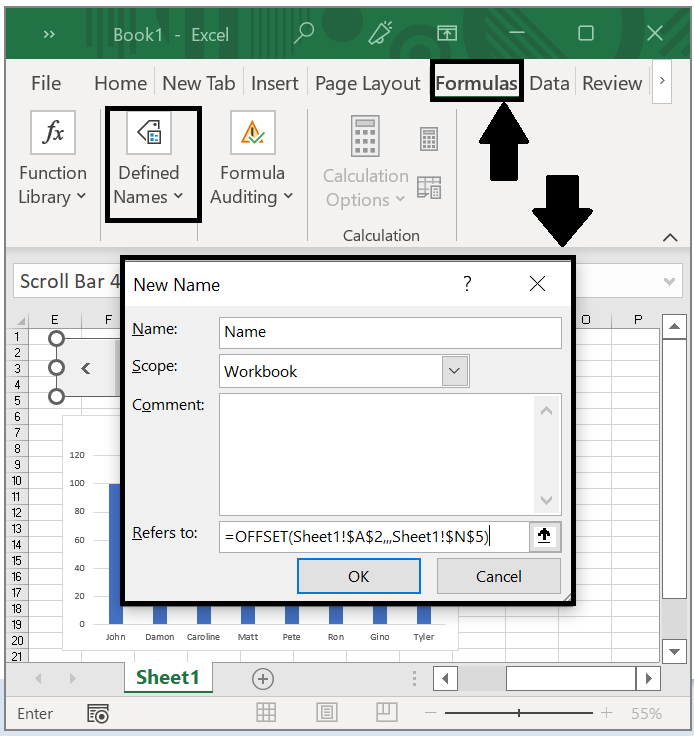This screenshot has width=694, height=736.
Task: Open the Page Layout tab
Action: tap(367, 83)
